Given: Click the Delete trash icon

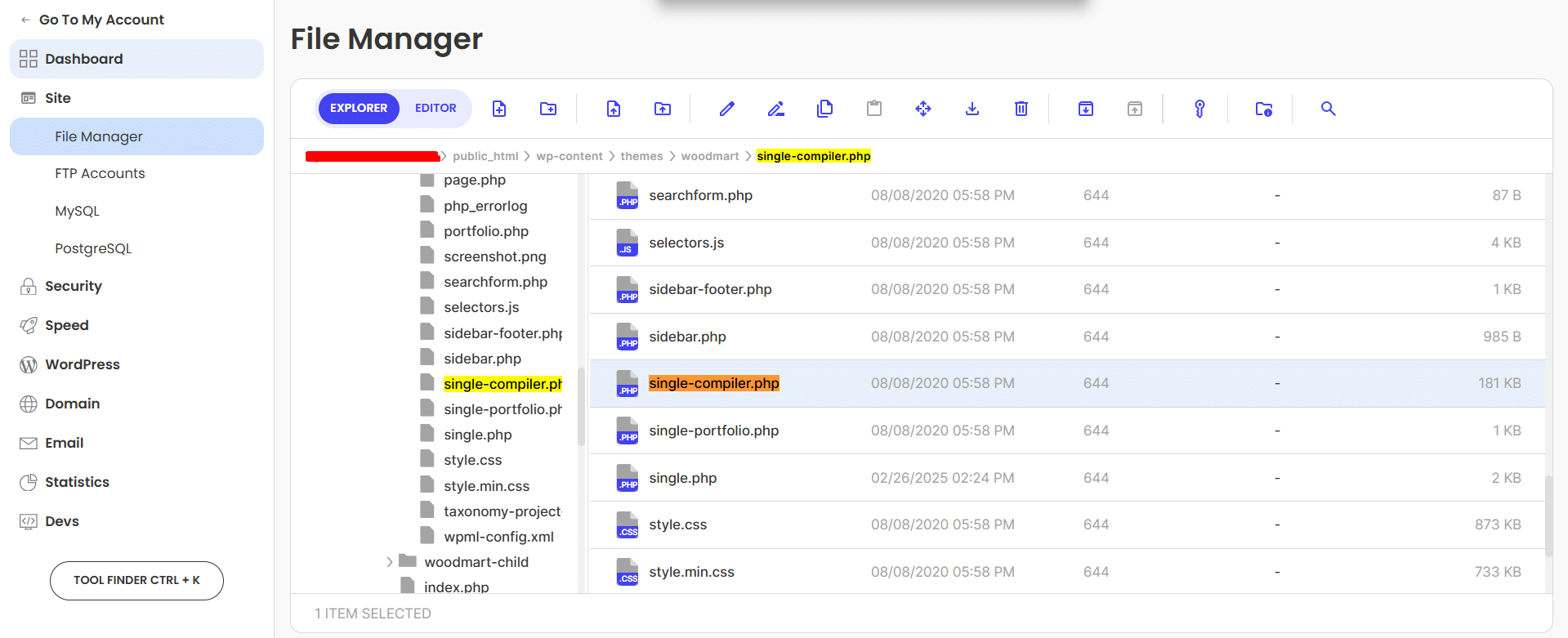Looking at the screenshot, I should [1021, 109].
